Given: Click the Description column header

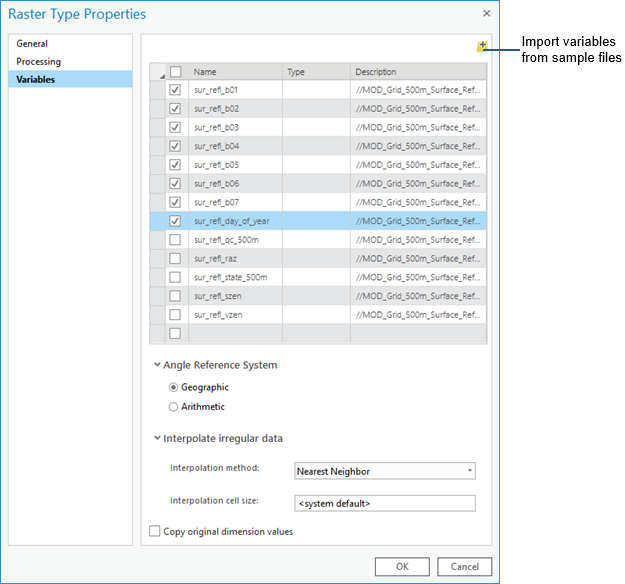Looking at the screenshot, I should click(418, 72).
